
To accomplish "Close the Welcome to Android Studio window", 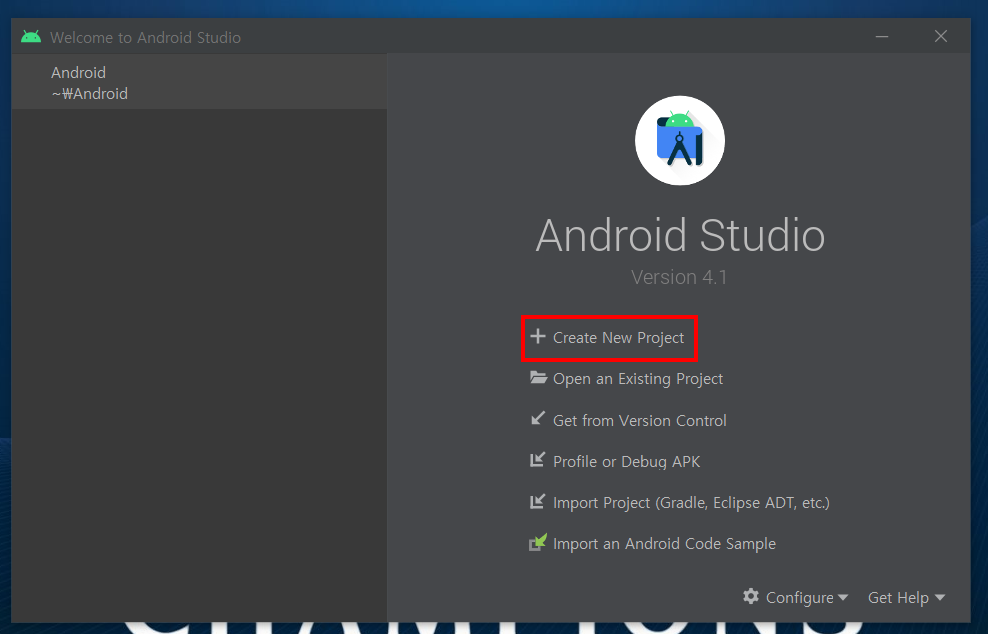I will point(941,37).
